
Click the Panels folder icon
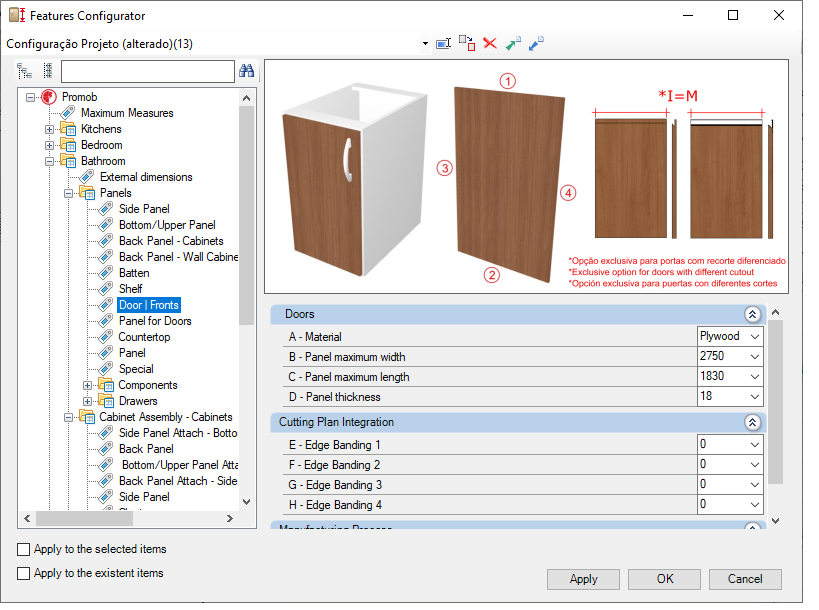click(x=87, y=193)
